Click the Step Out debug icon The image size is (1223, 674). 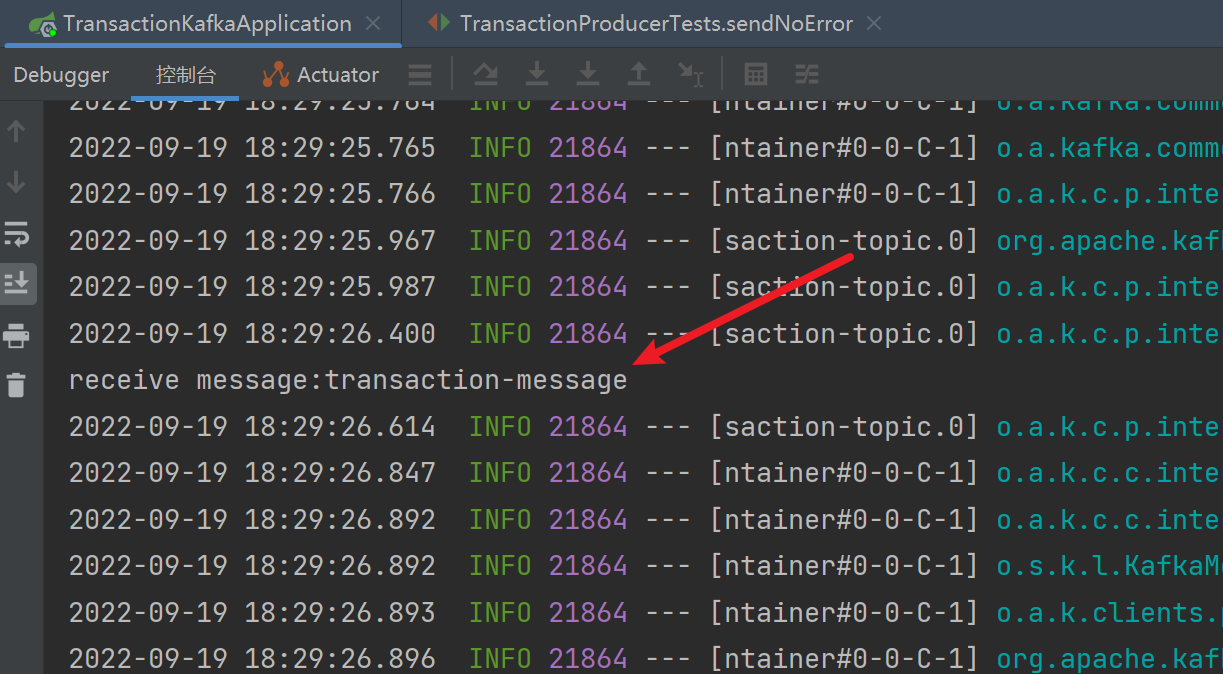(x=639, y=75)
